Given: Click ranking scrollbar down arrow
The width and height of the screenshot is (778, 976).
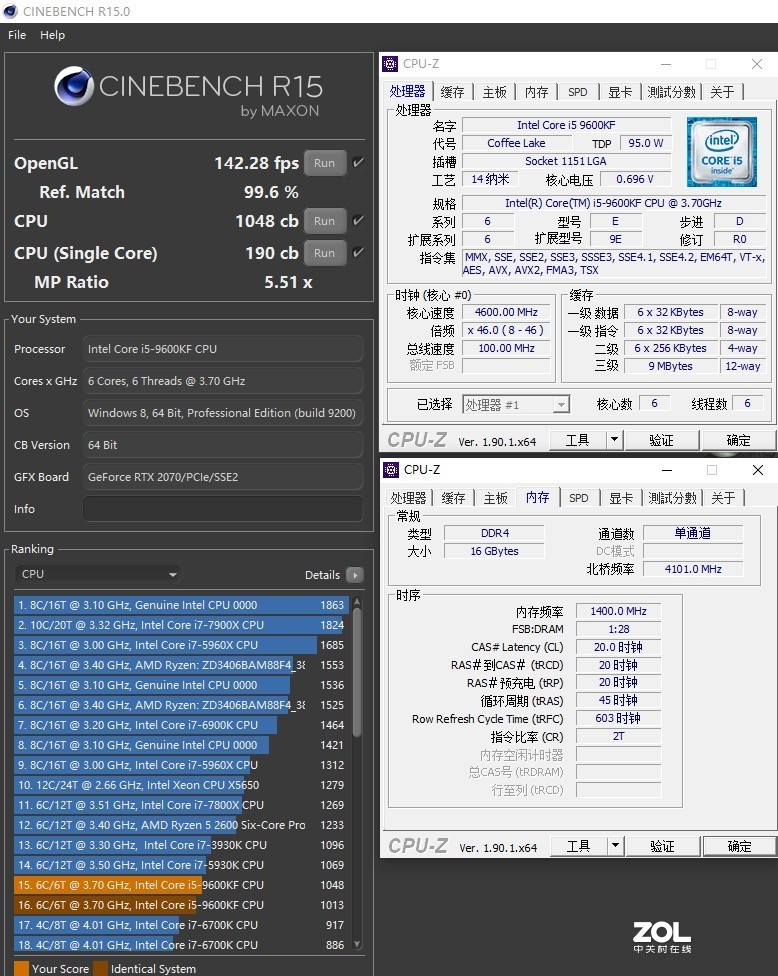Looking at the screenshot, I should point(357,944).
